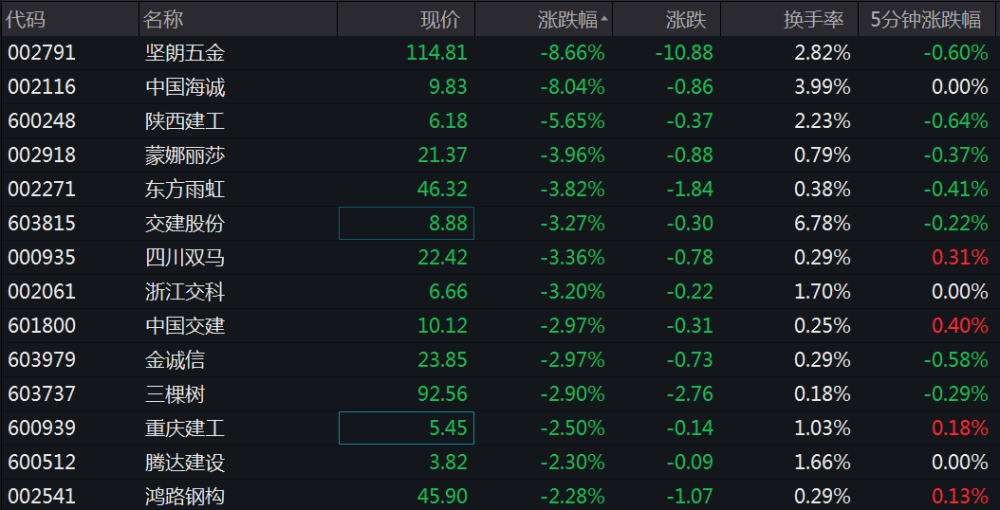Open the 东方雨虹 stock entry
1000x510 pixels.
click(185, 189)
